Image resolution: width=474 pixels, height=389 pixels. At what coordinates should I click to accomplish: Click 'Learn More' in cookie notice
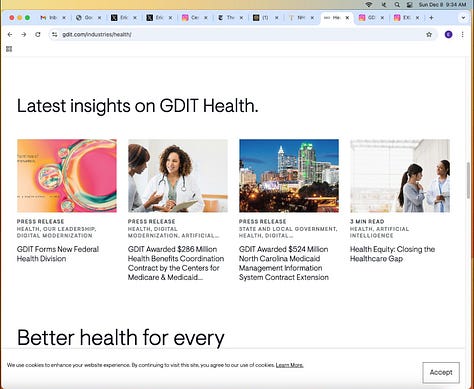[289, 365]
